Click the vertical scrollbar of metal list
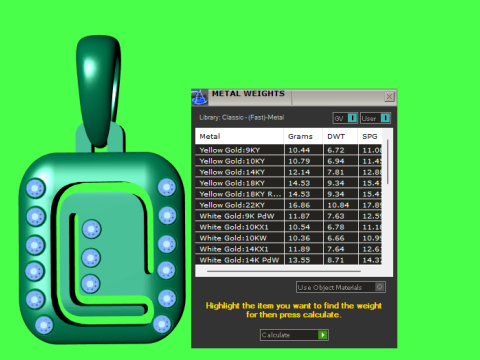Image resolution: width=480 pixels, height=360 pixels. tap(387, 162)
